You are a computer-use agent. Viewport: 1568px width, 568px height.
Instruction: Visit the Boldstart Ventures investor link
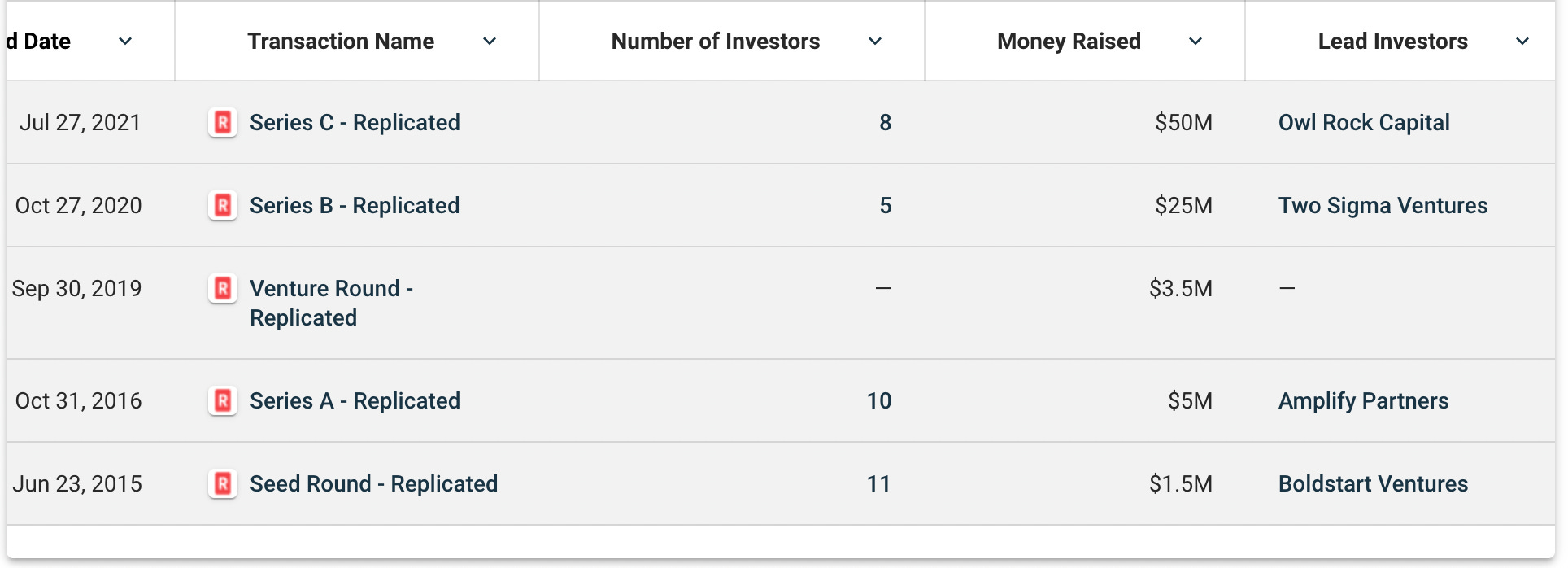click(1373, 484)
